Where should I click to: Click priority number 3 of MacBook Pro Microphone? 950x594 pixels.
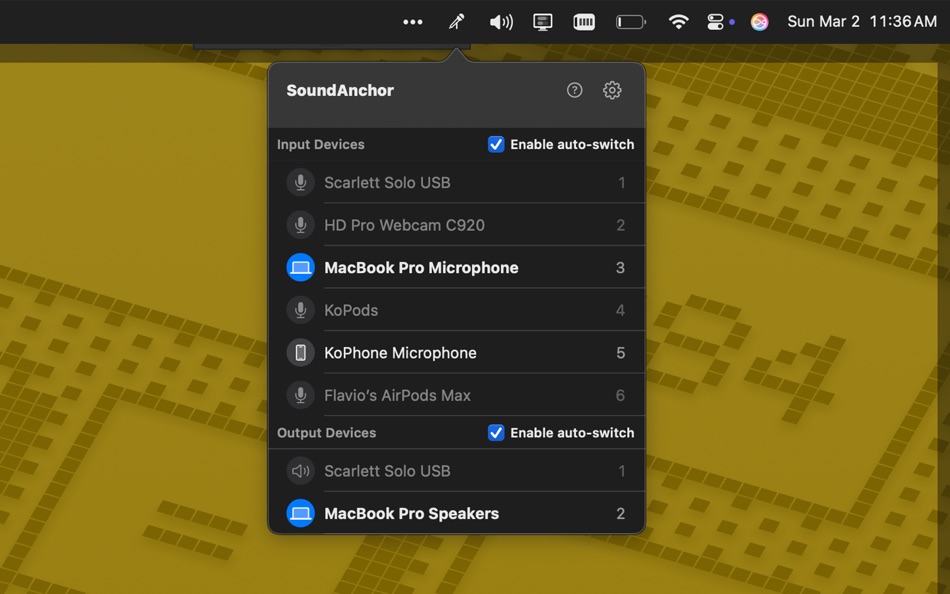point(620,268)
